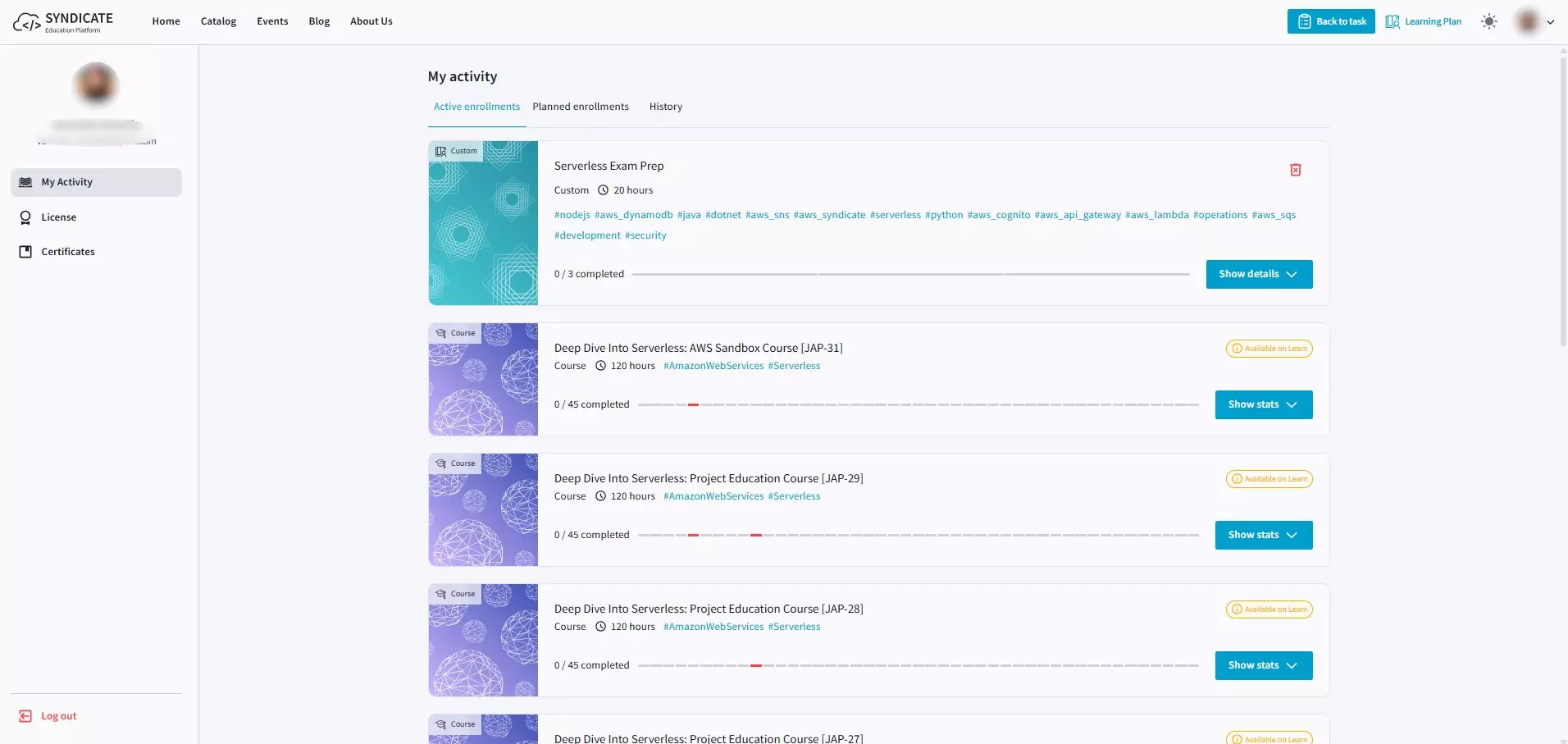Viewport: 1568px width, 744px height.
Task: Click Available on Learn badge for JAP-31
Action: 1269,349
